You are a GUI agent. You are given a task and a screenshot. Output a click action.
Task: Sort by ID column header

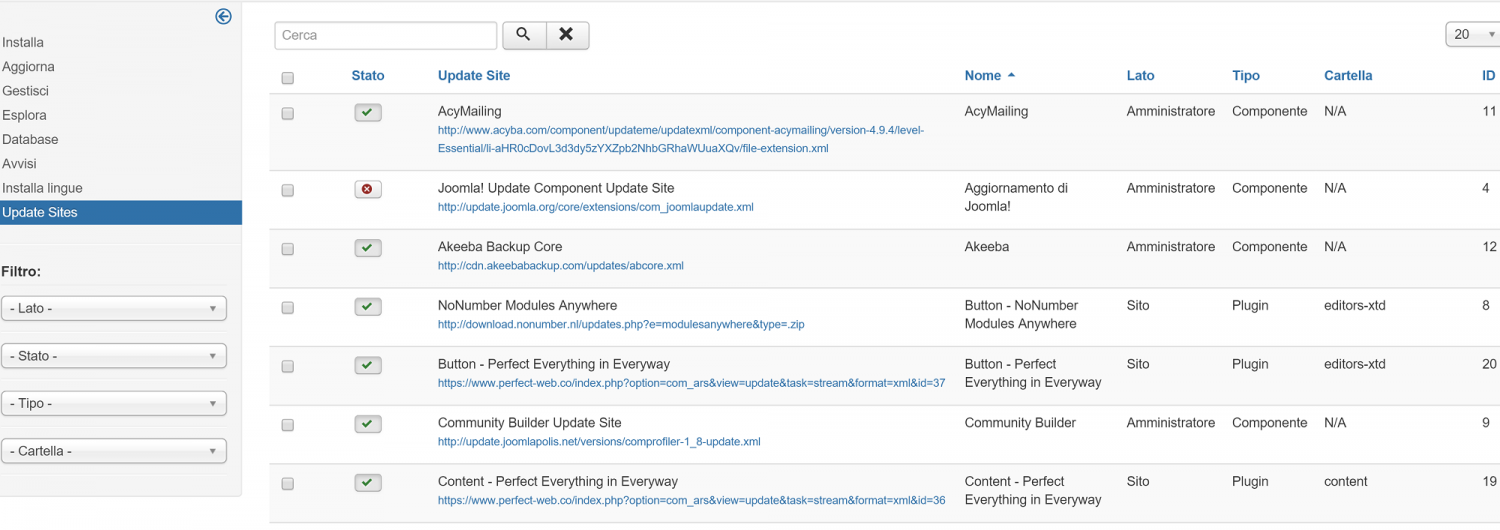pyautogui.click(x=1489, y=76)
